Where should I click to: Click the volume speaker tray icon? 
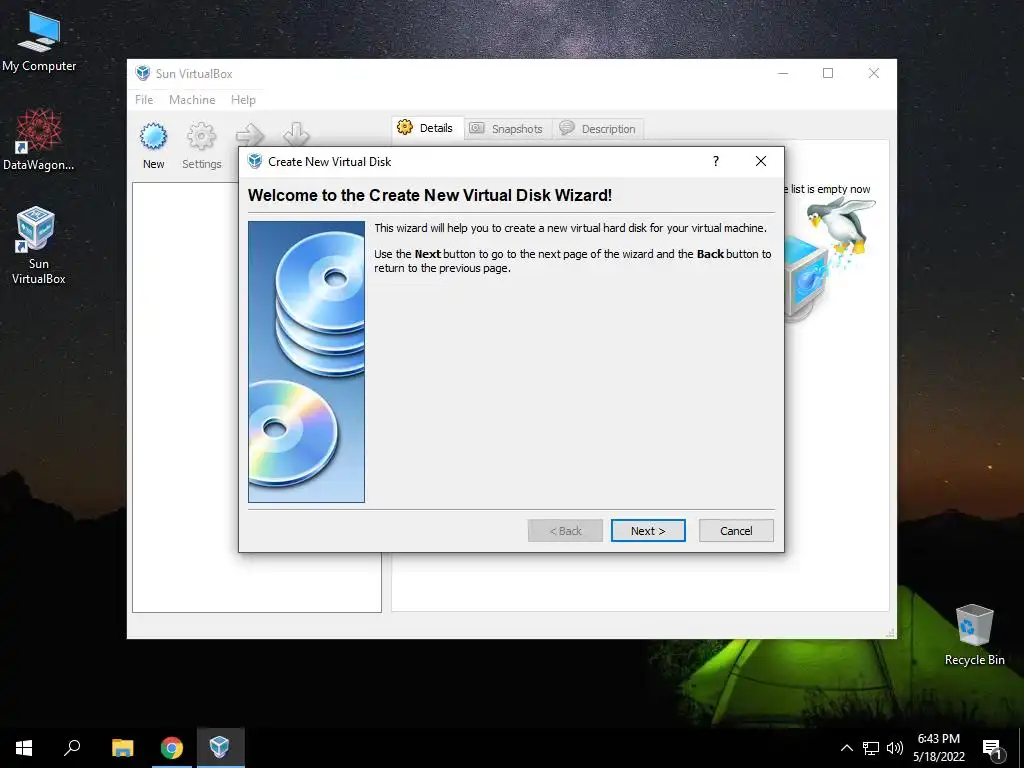click(x=895, y=748)
